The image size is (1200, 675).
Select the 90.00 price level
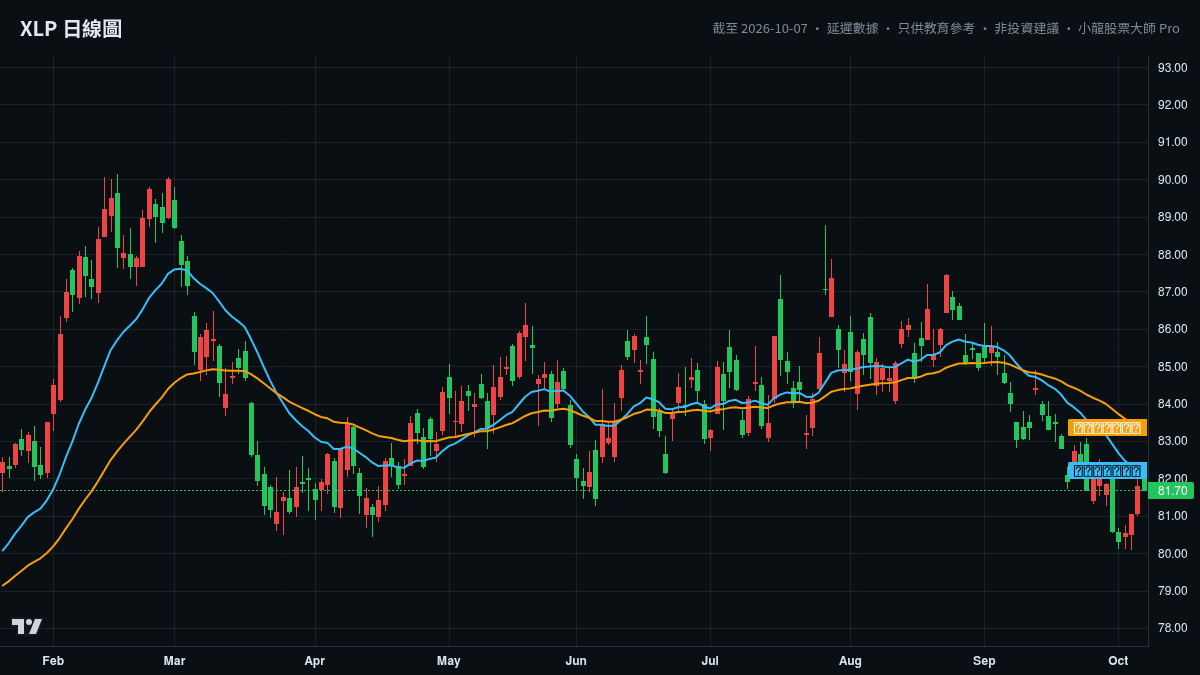[x=1172, y=180]
